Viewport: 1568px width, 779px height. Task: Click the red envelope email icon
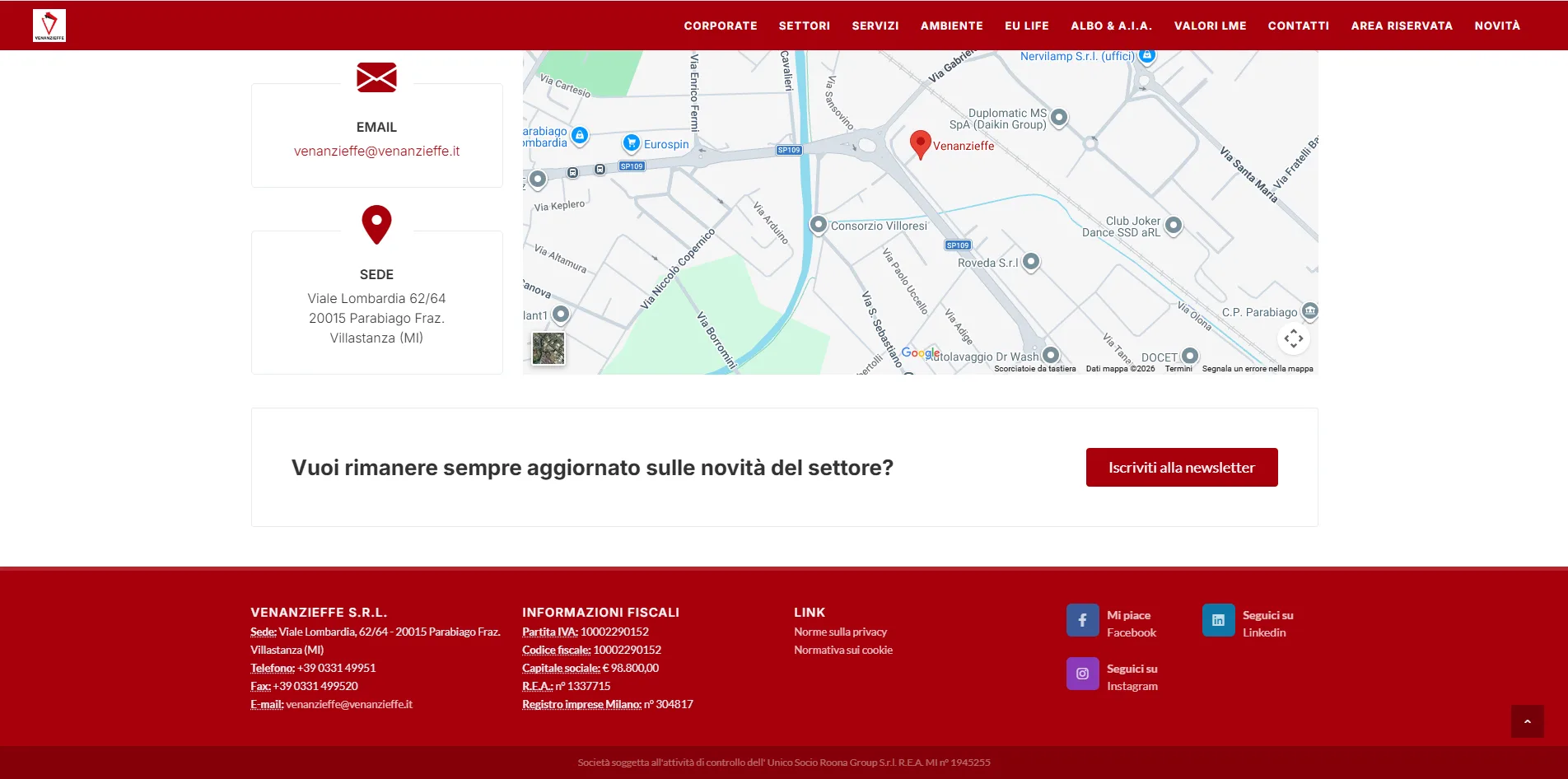pyautogui.click(x=376, y=77)
